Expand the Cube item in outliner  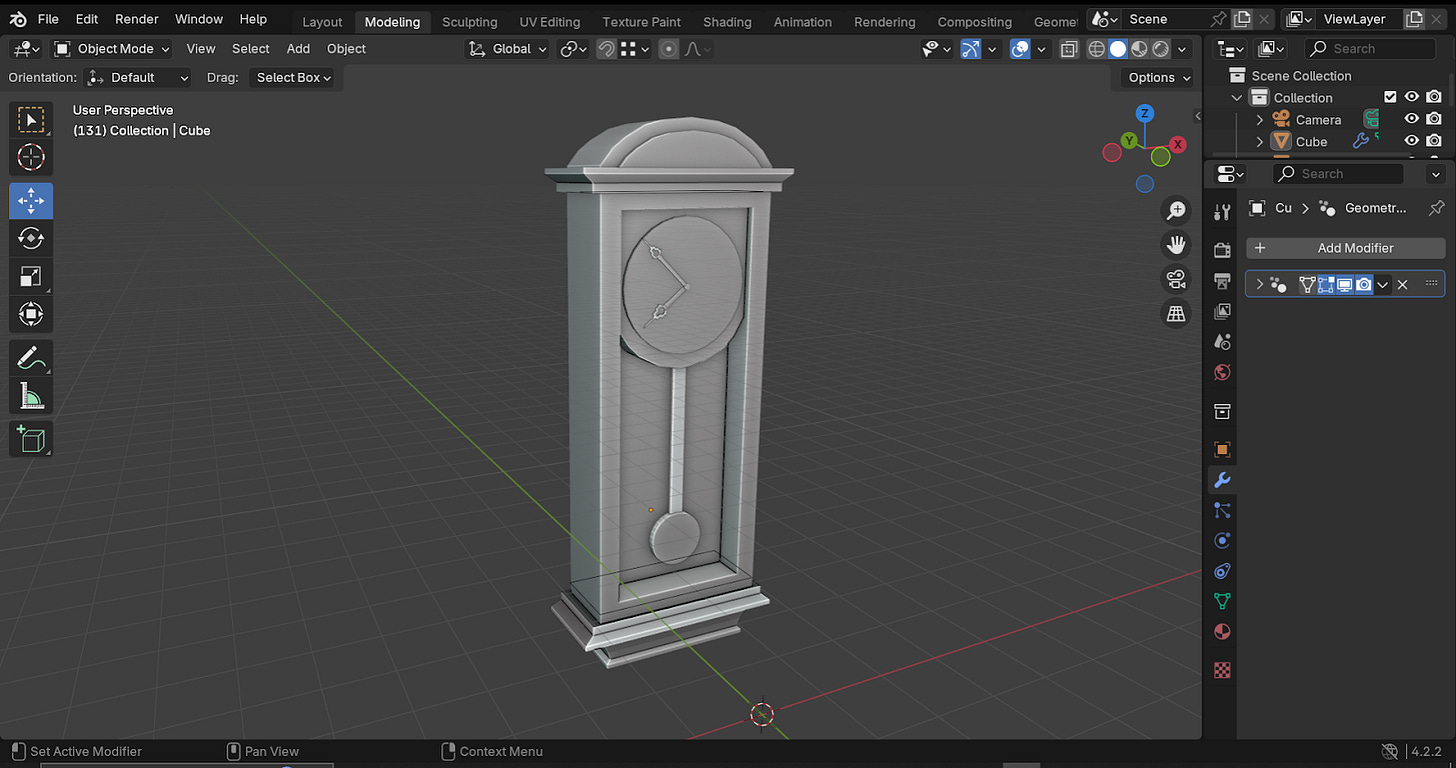1260,142
